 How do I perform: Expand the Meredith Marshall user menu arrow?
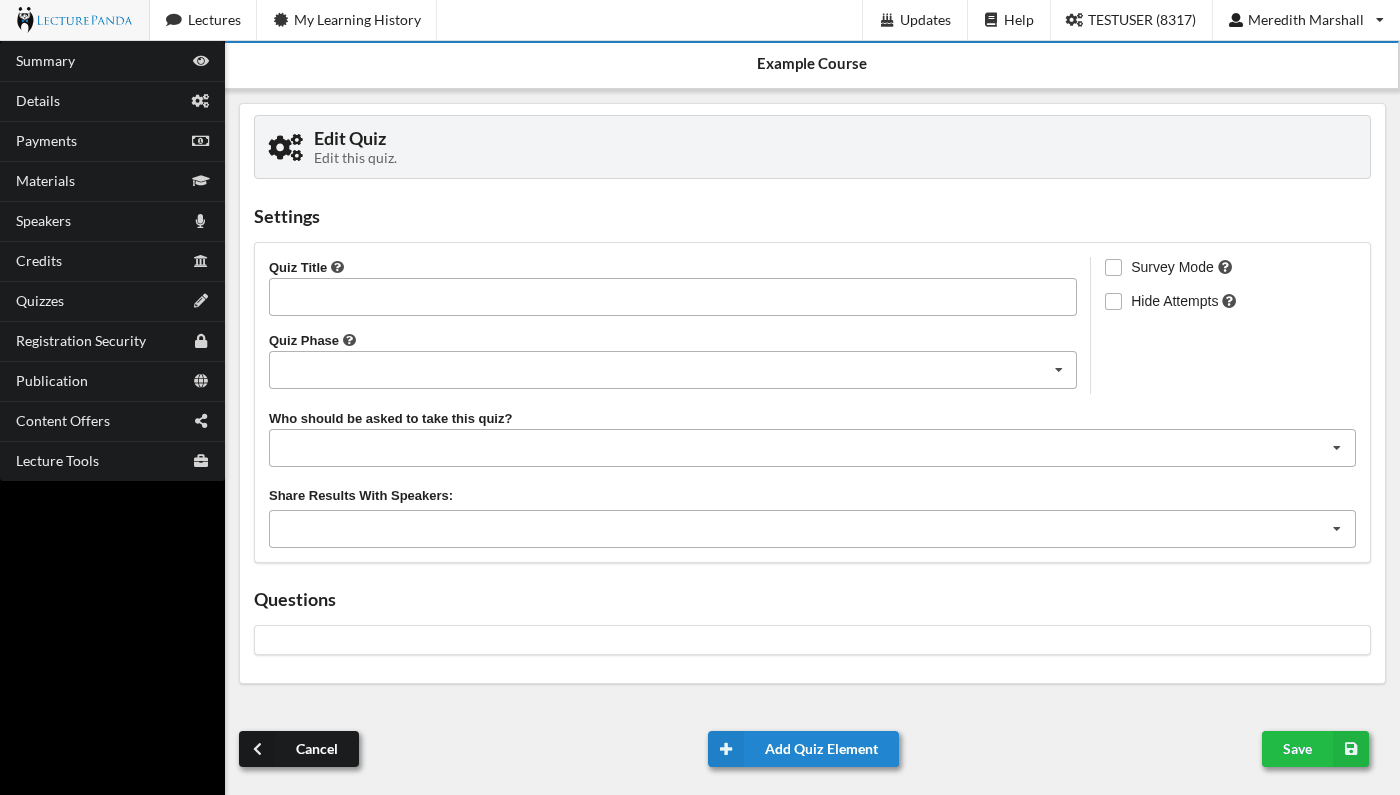tap(1380, 20)
